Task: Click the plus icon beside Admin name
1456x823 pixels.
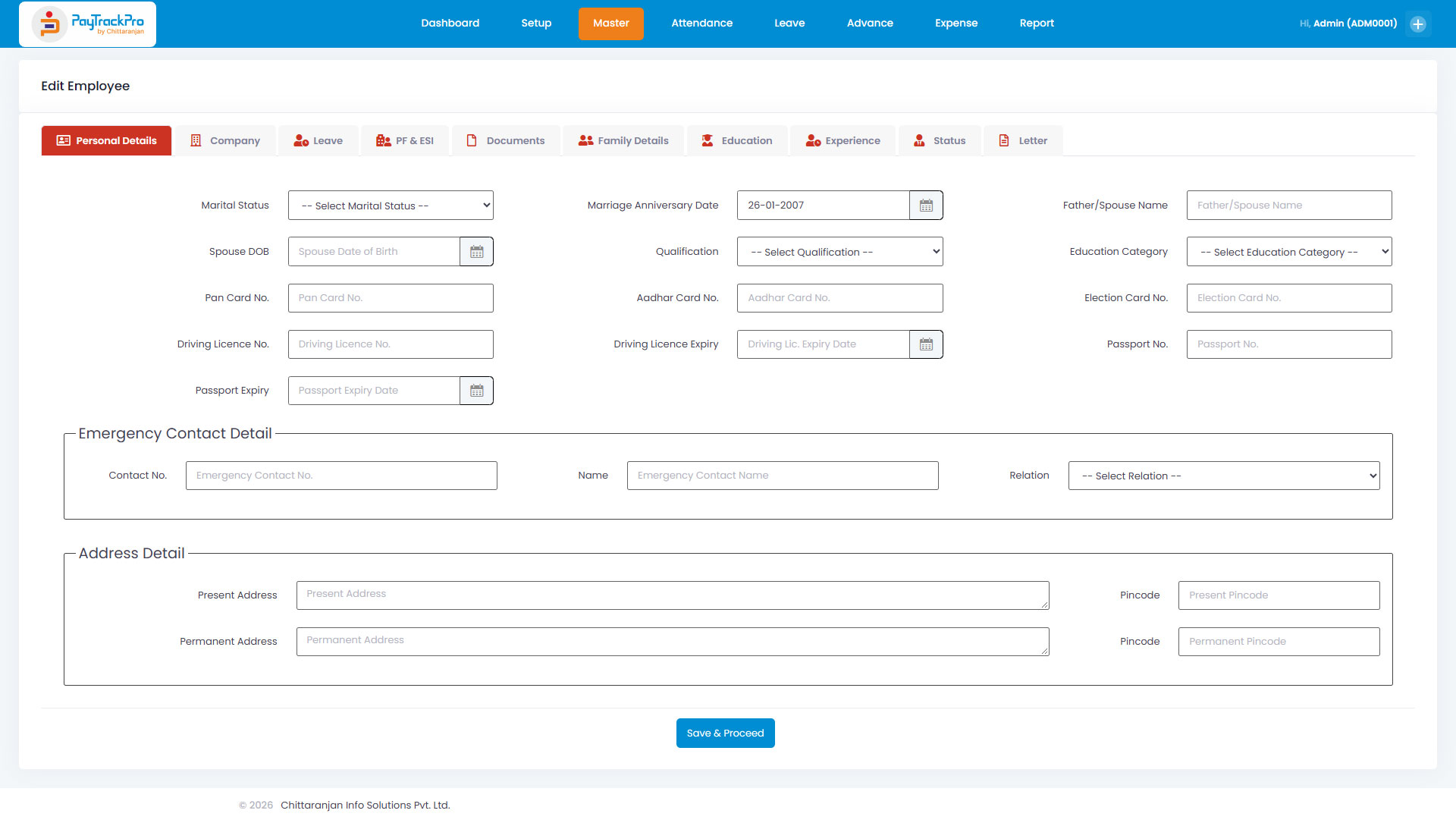Action: pyautogui.click(x=1418, y=24)
